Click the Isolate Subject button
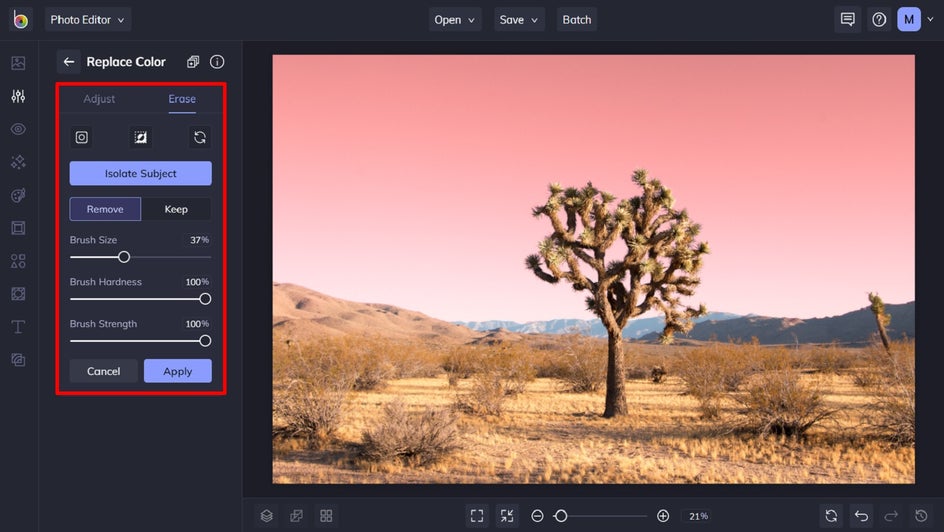Viewport: 944px width, 532px height. (x=140, y=173)
